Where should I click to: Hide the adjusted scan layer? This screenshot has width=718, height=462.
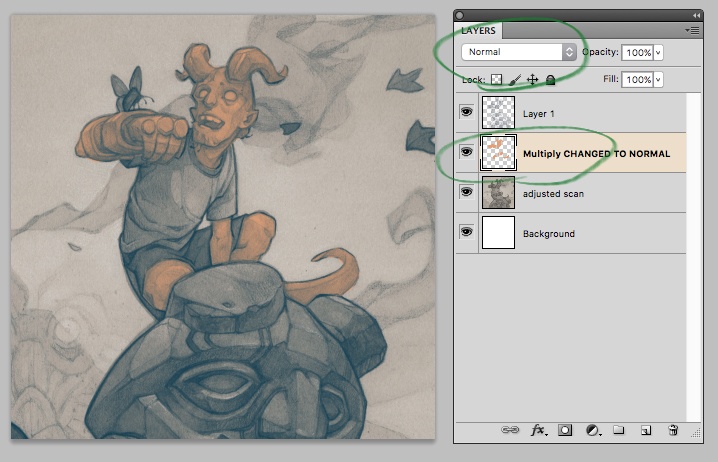coord(467,192)
